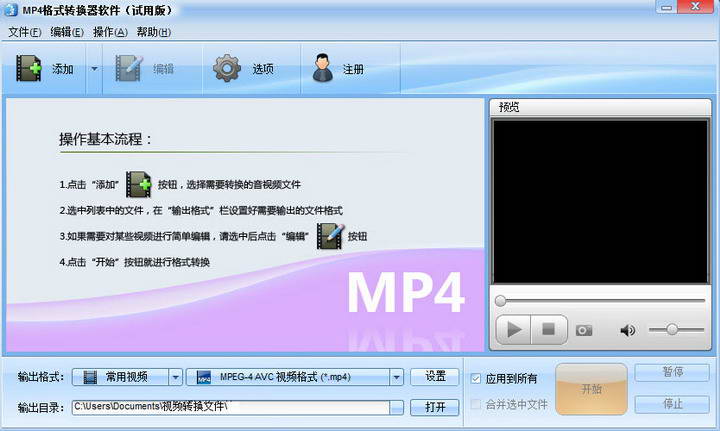Image resolution: width=720 pixels, height=431 pixels.
Task: Toggle the 应用到所有 checkbox
Action: point(477,378)
